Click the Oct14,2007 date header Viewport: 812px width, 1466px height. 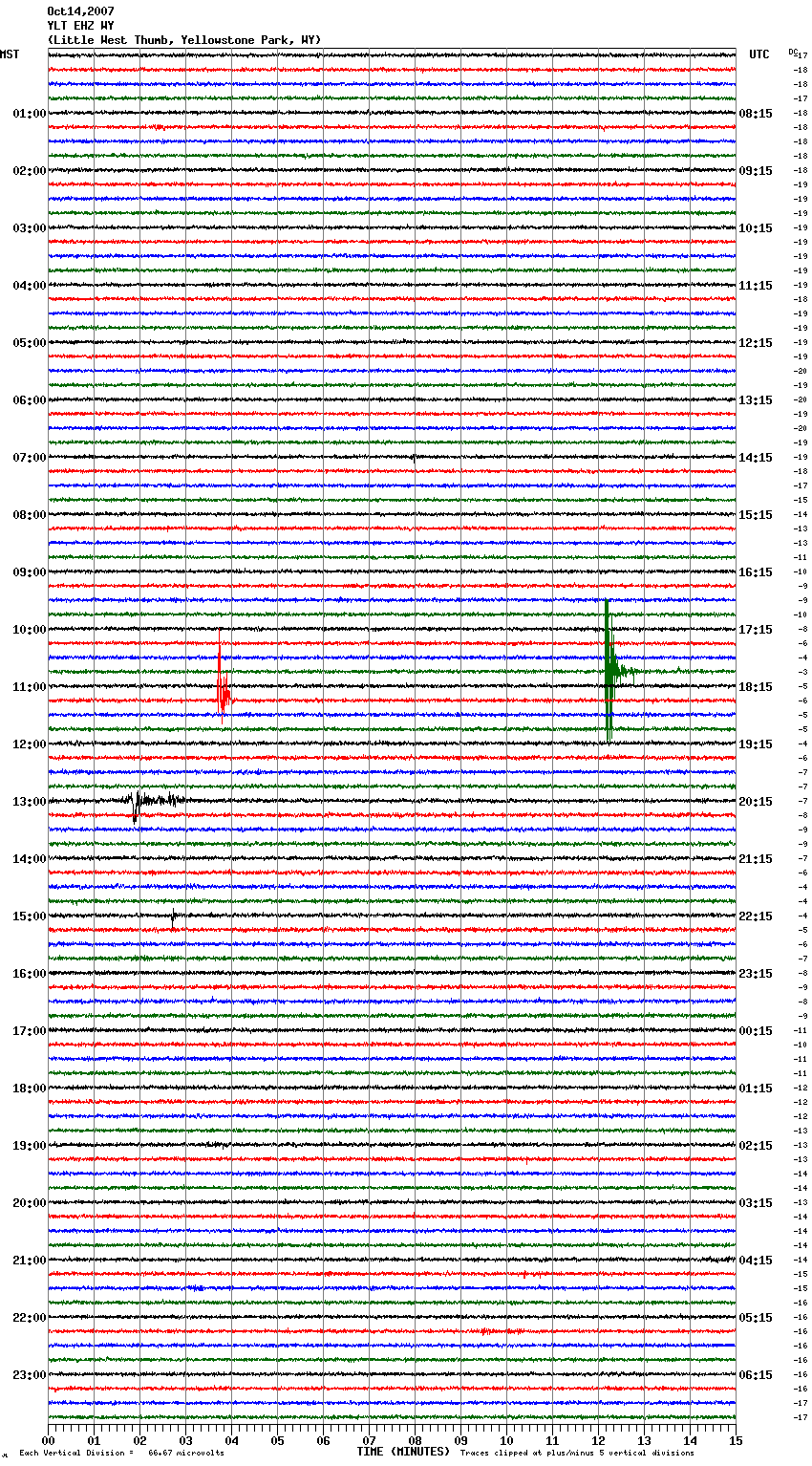click(x=80, y=11)
